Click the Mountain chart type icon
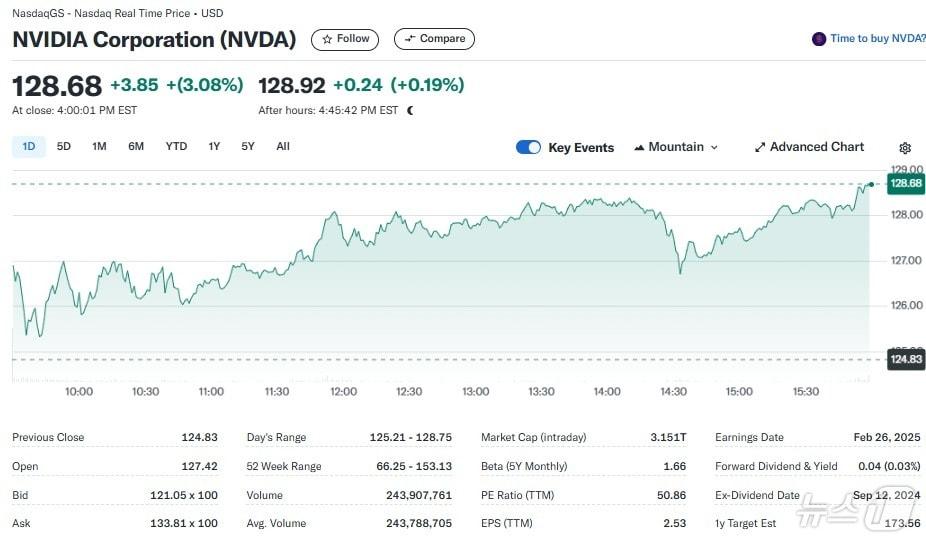Viewport: 926px width, 543px height. pyautogui.click(x=639, y=147)
